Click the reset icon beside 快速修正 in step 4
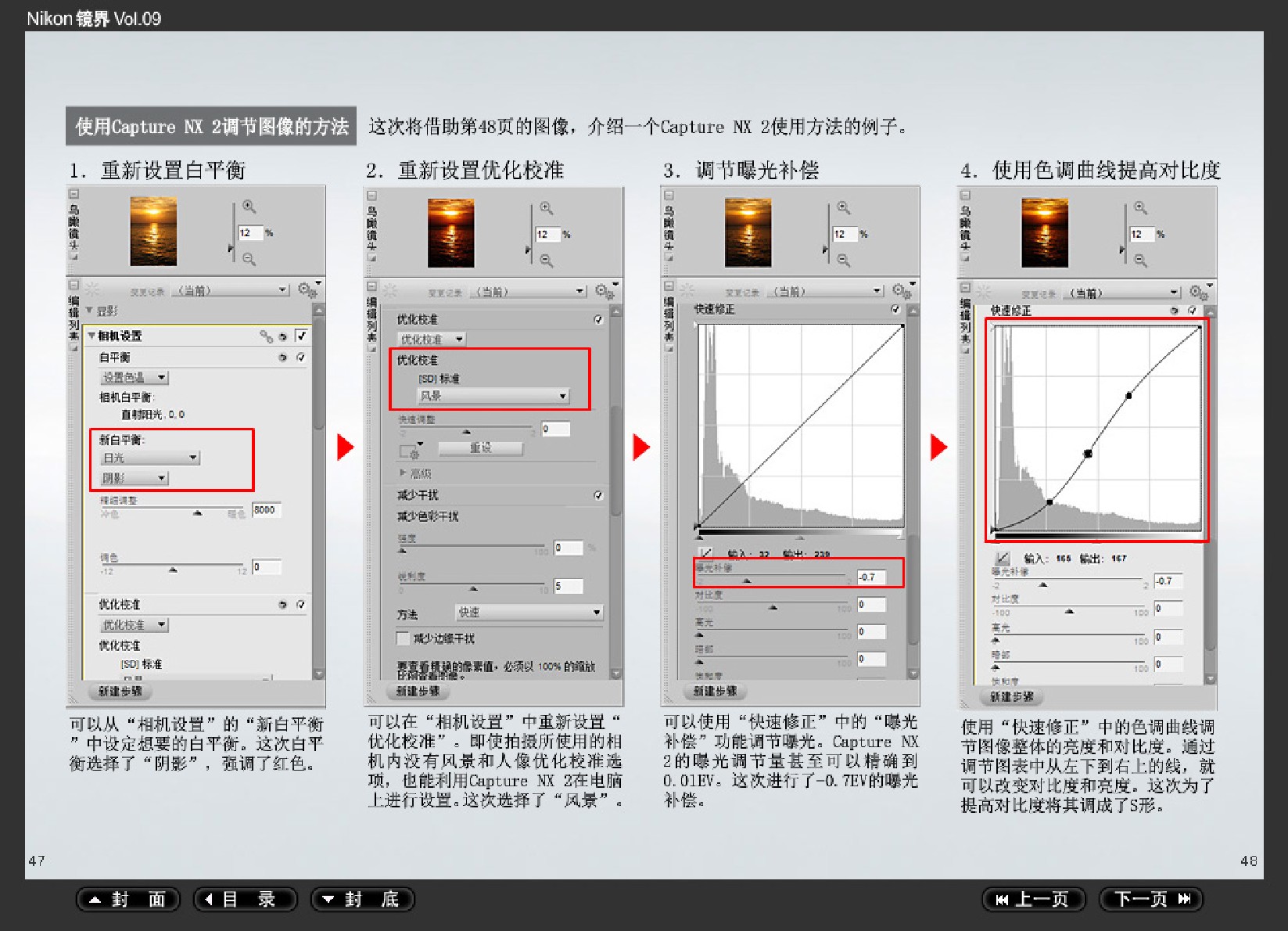 click(x=1174, y=311)
